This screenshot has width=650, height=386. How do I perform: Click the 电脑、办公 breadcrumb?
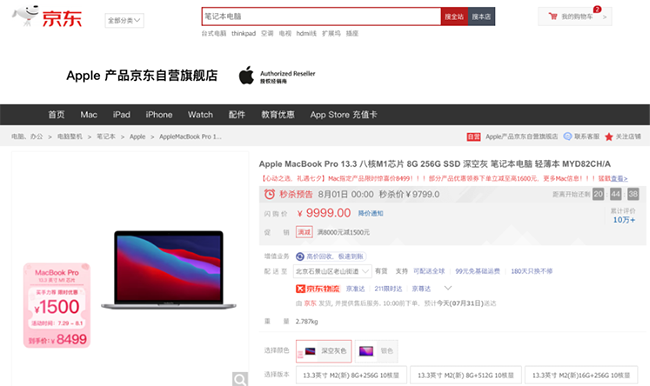click(27, 136)
